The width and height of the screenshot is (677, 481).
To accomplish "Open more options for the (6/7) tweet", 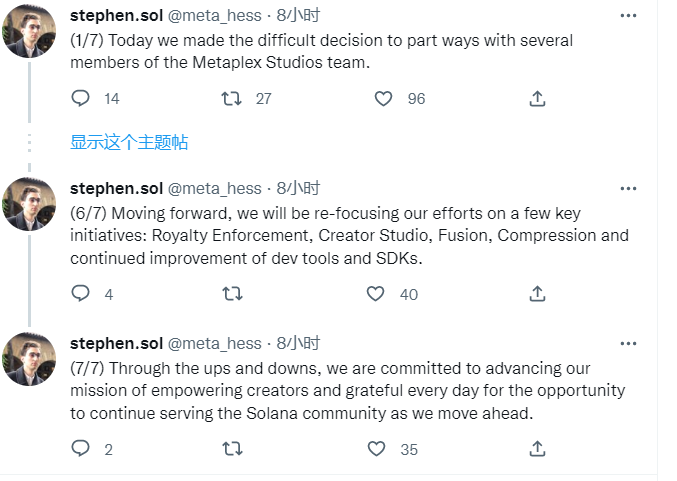I will (x=628, y=189).
